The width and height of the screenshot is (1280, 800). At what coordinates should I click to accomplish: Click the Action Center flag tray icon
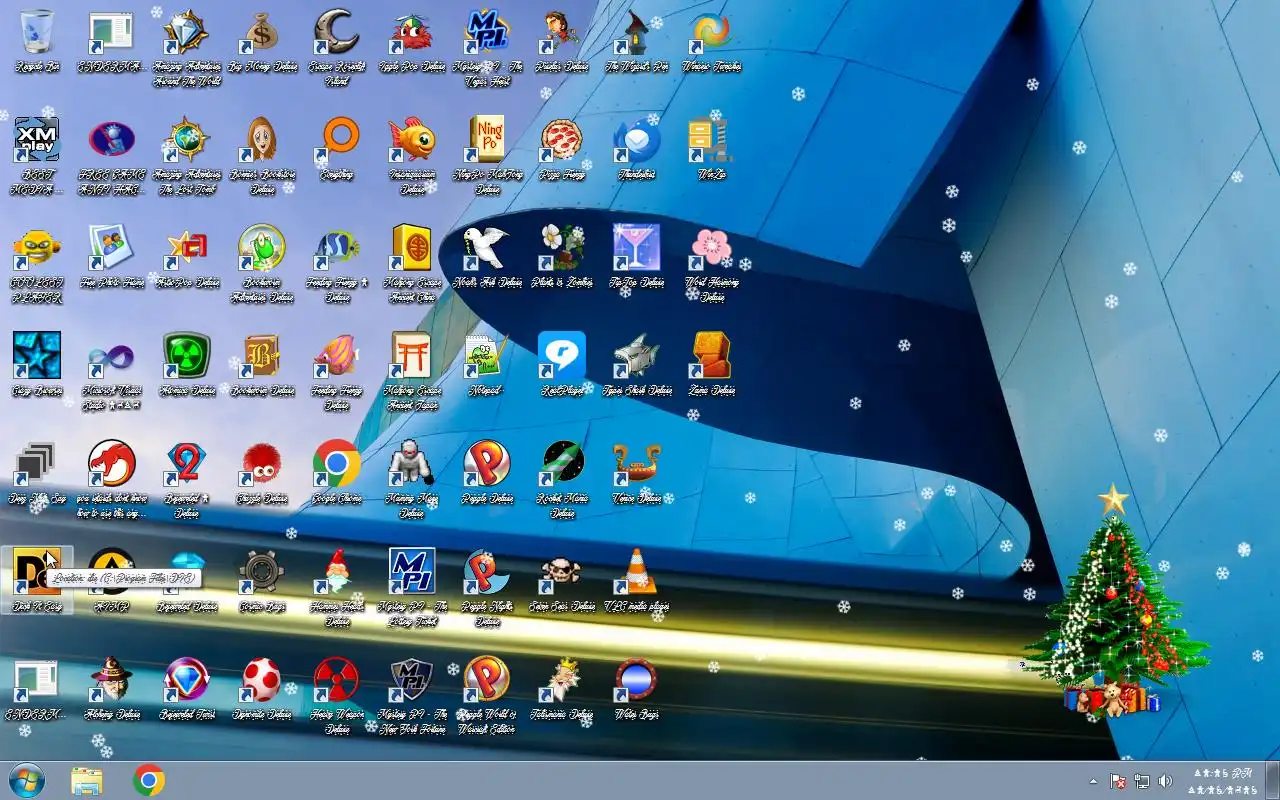pyautogui.click(x=1118, y=781)
